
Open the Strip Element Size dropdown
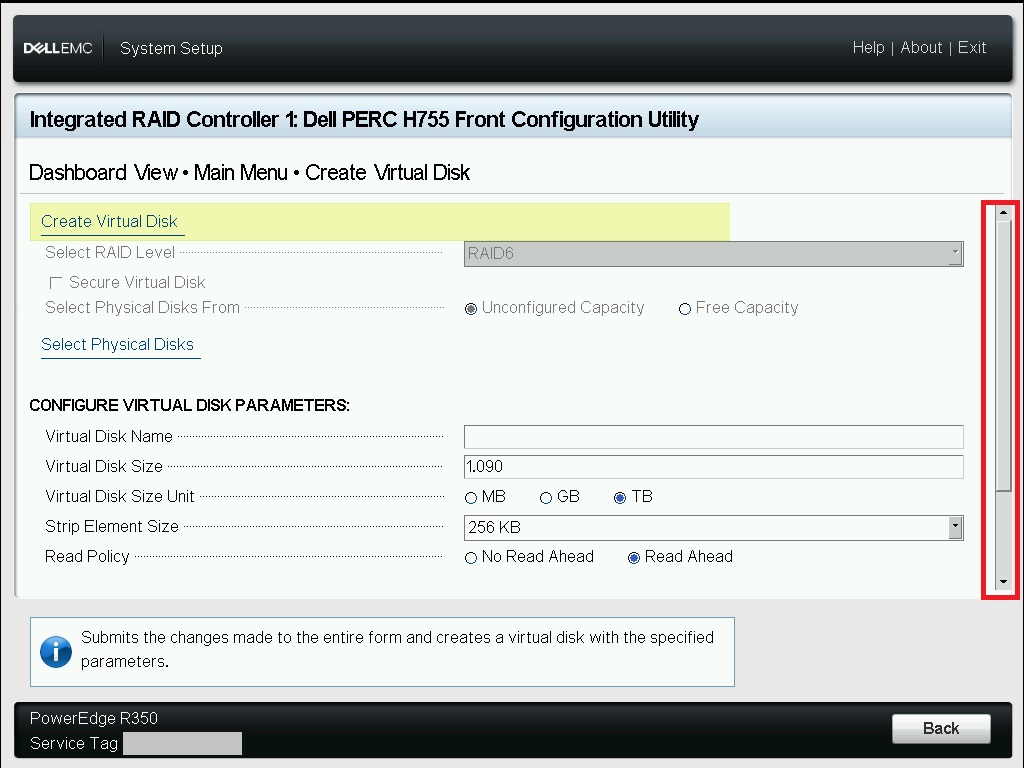(x=713, y=527)
